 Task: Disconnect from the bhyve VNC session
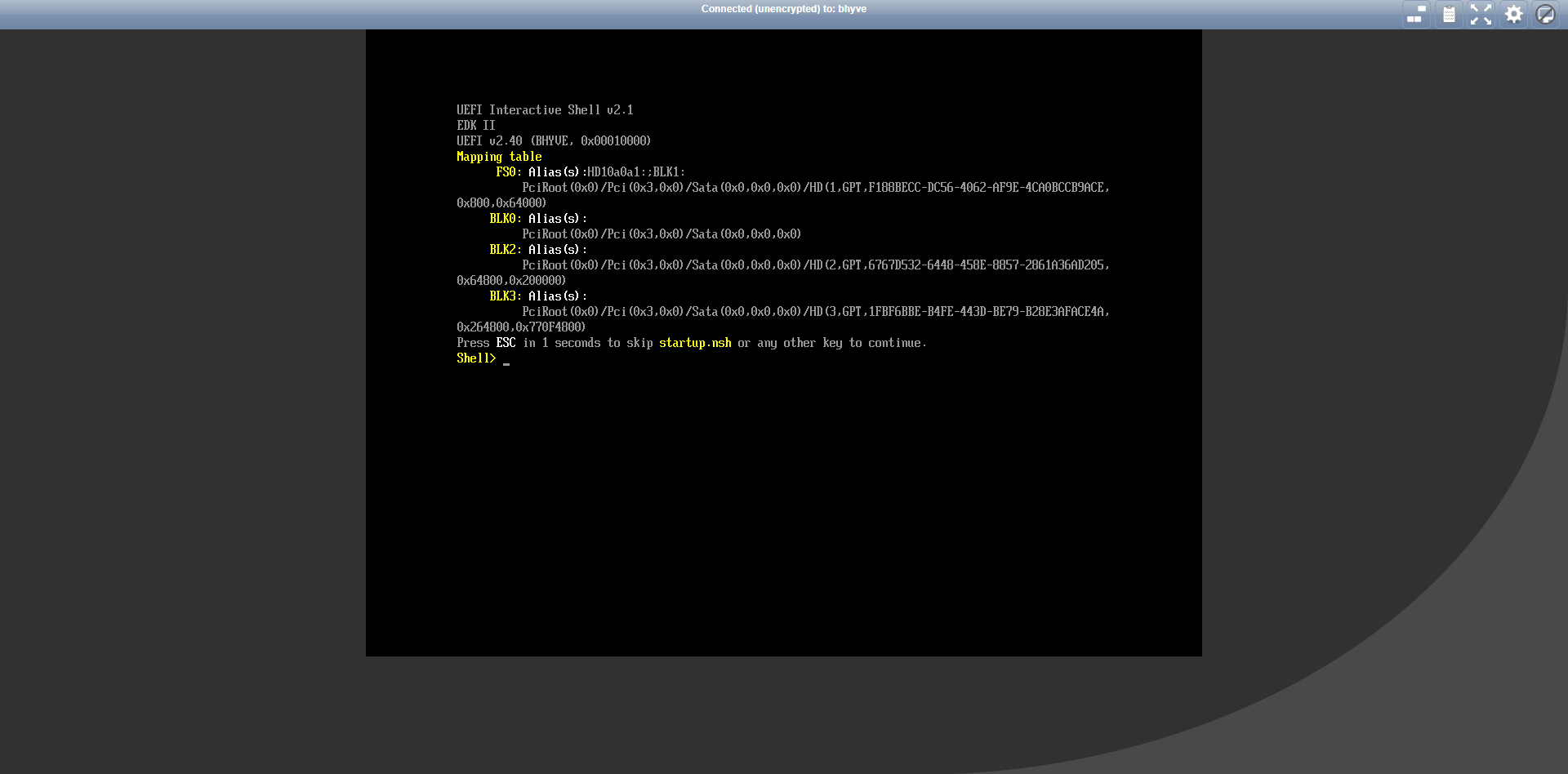pyautogui.click(x=1545, y=15)
